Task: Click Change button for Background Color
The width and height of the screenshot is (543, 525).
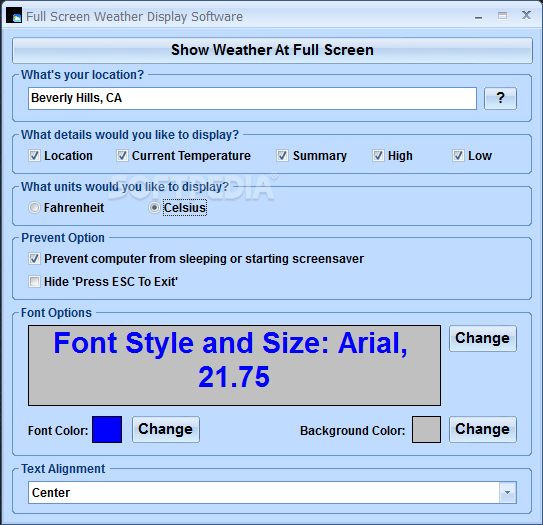Action: (x=482, y=429)
